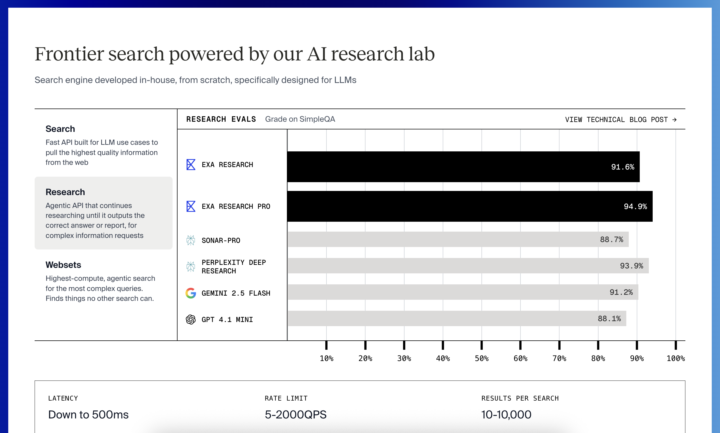
Task: Click the 5-2000QPS rate limit value
Action: point(295,415)
